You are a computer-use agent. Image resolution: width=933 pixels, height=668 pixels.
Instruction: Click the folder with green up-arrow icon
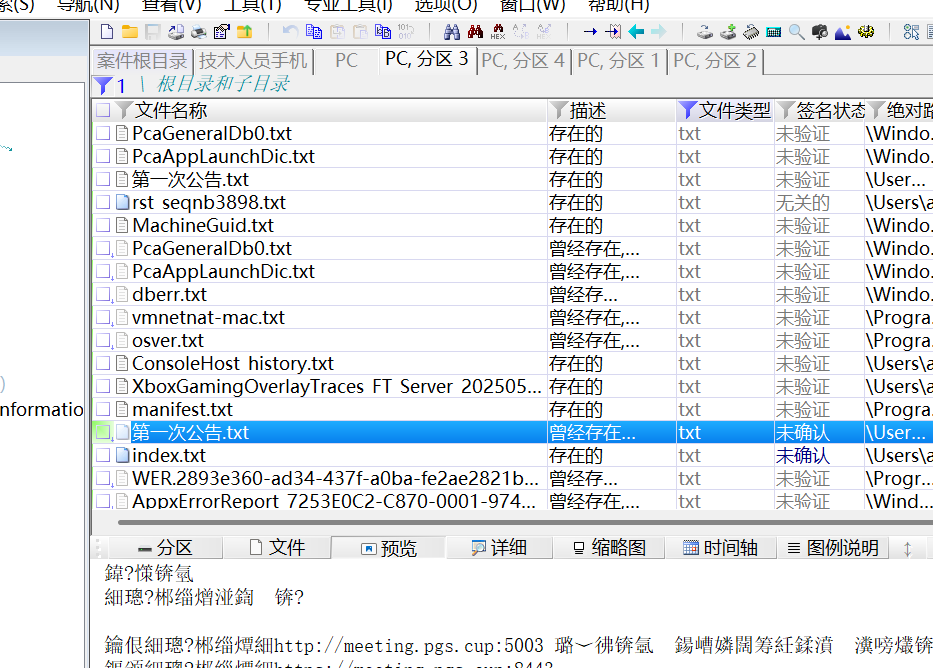pyautogui.click(x=245, y=32)
